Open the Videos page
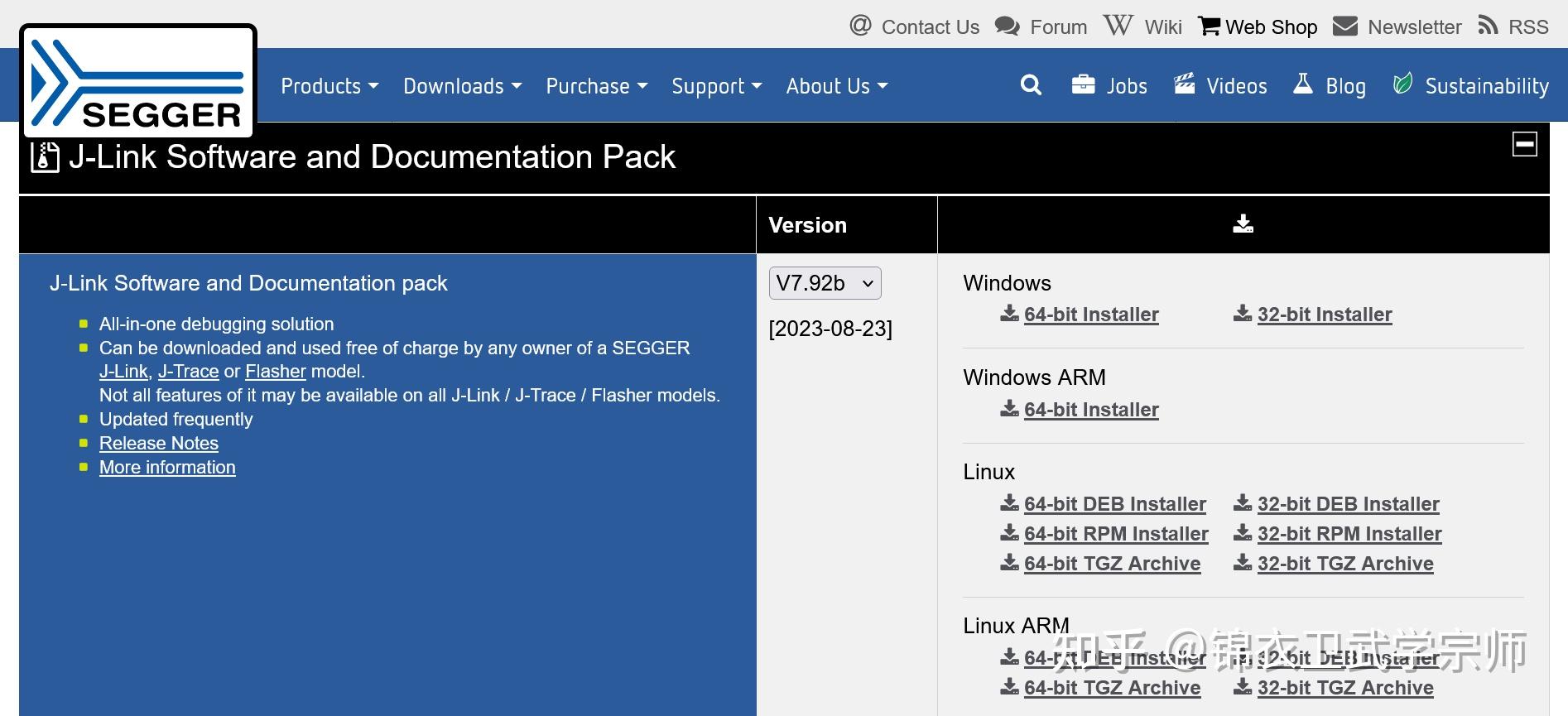The height and width of the screenshot is (716, 1568). coord(1237,86)
